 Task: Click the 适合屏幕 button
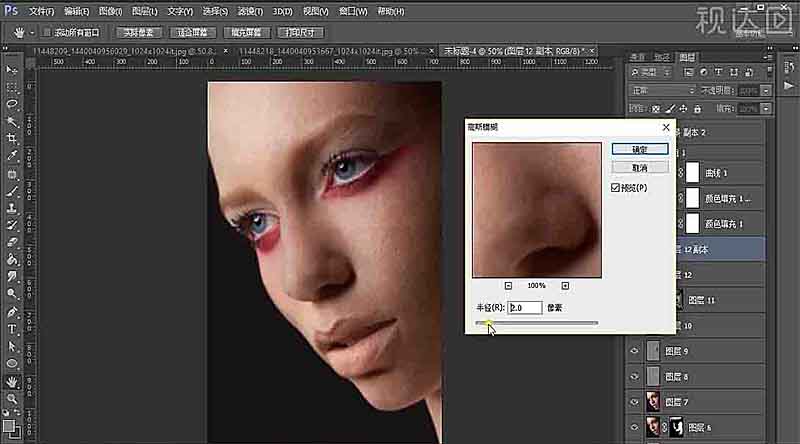192,32
